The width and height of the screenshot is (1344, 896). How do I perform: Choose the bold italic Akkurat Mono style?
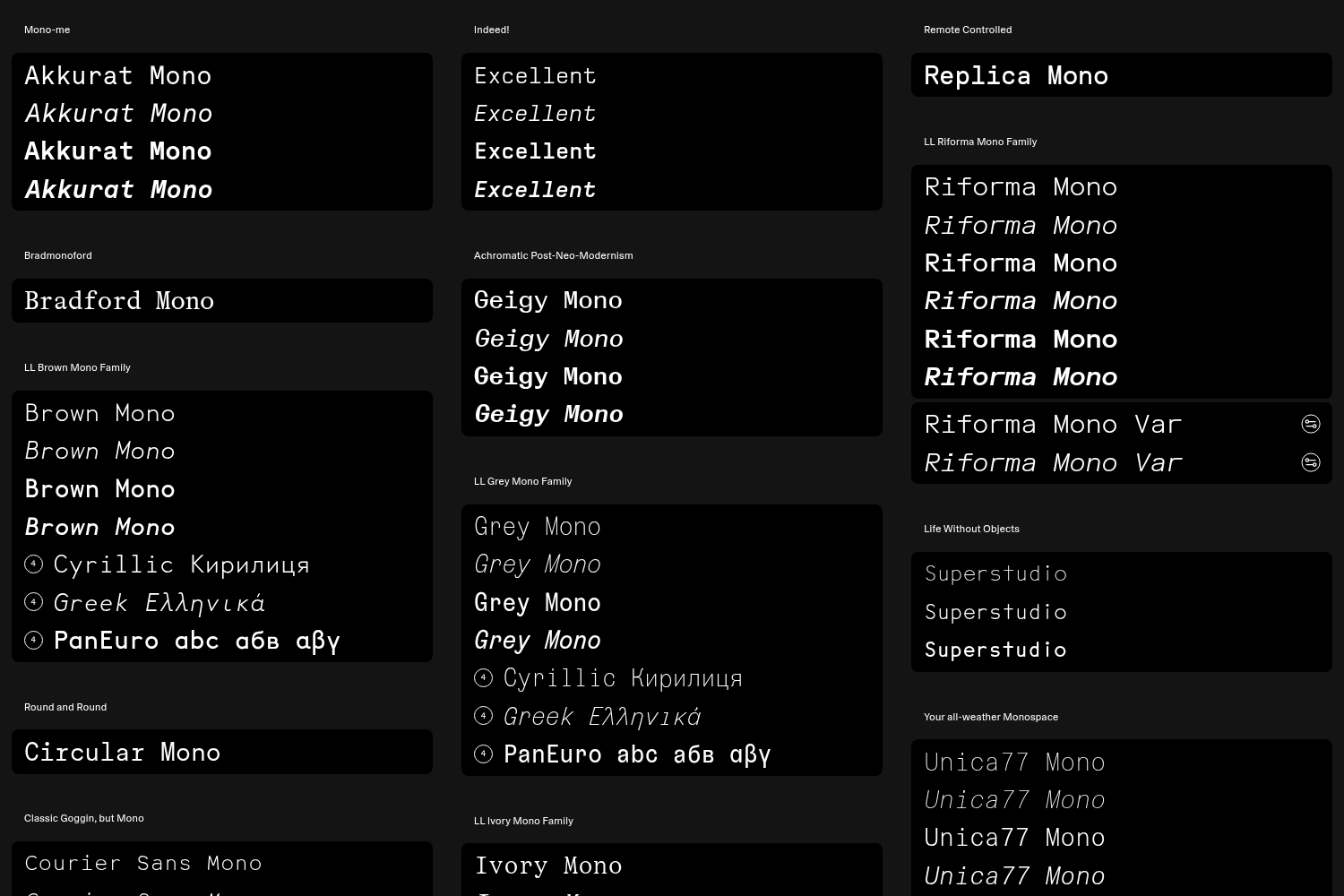point(118,190)
